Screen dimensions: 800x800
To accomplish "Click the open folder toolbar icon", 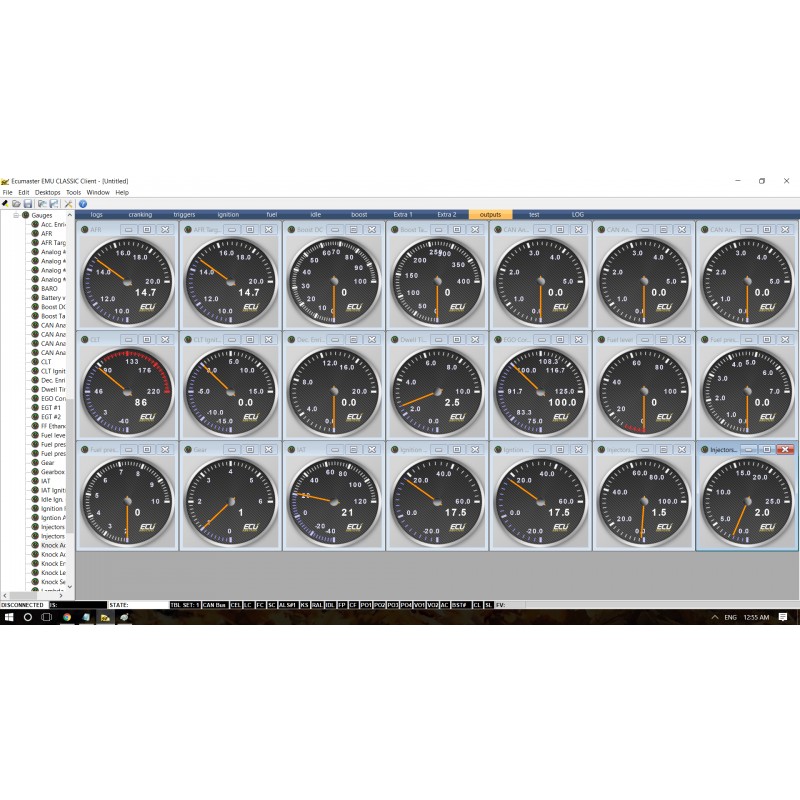I will click(16, 204).
